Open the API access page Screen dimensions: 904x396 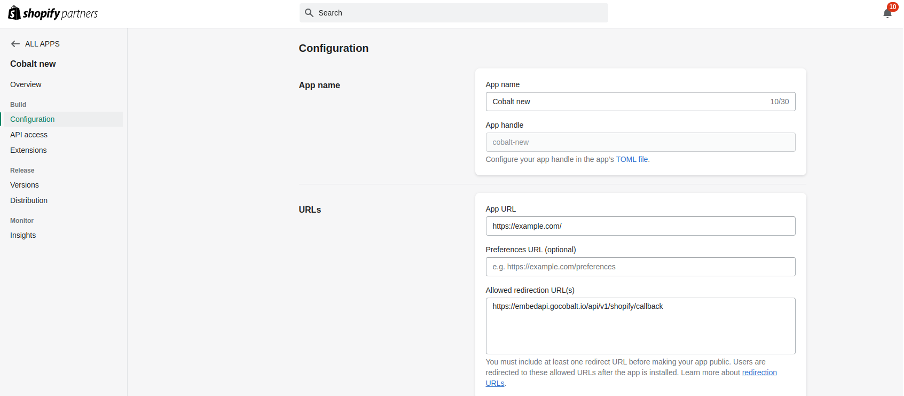pos(29,135)
